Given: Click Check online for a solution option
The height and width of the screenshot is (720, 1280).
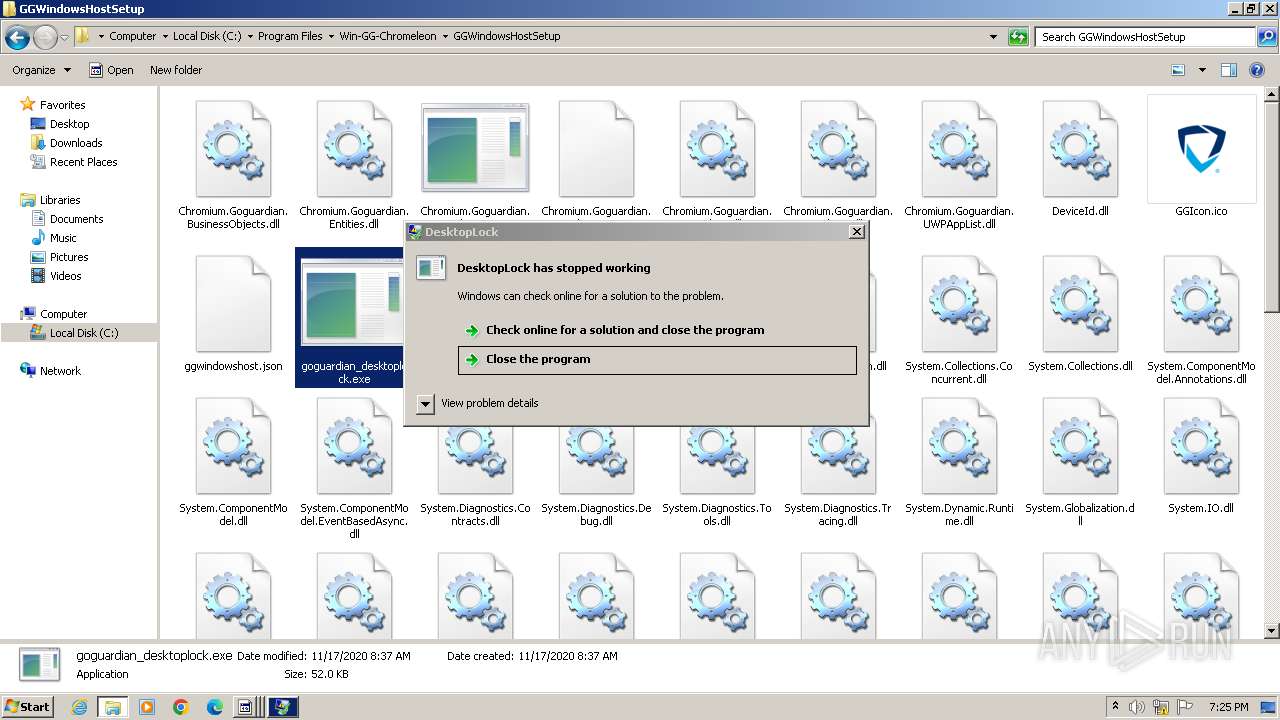Looking at the screenshot, I should pyautogui.click(x=657, y=330).
